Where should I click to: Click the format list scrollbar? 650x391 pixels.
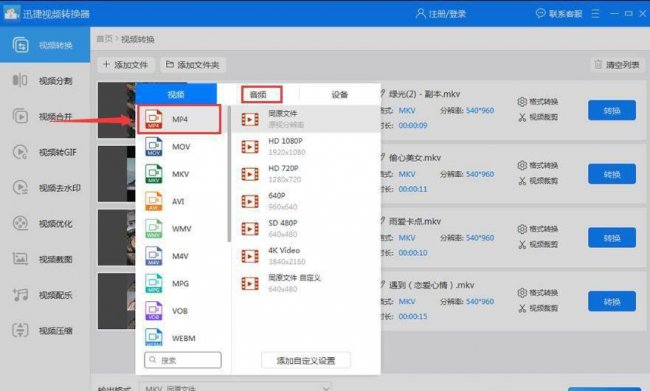coord(229,174)
